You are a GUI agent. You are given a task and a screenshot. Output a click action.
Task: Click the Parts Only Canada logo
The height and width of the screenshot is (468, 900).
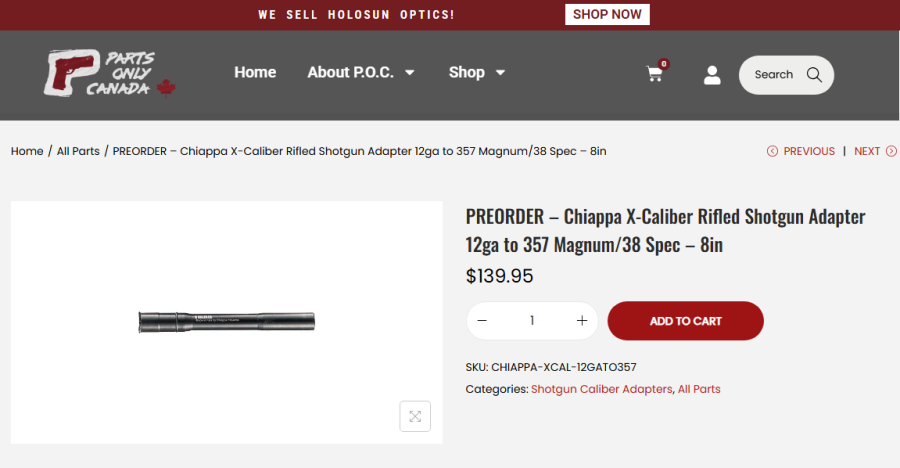click(x=109, y=74)
